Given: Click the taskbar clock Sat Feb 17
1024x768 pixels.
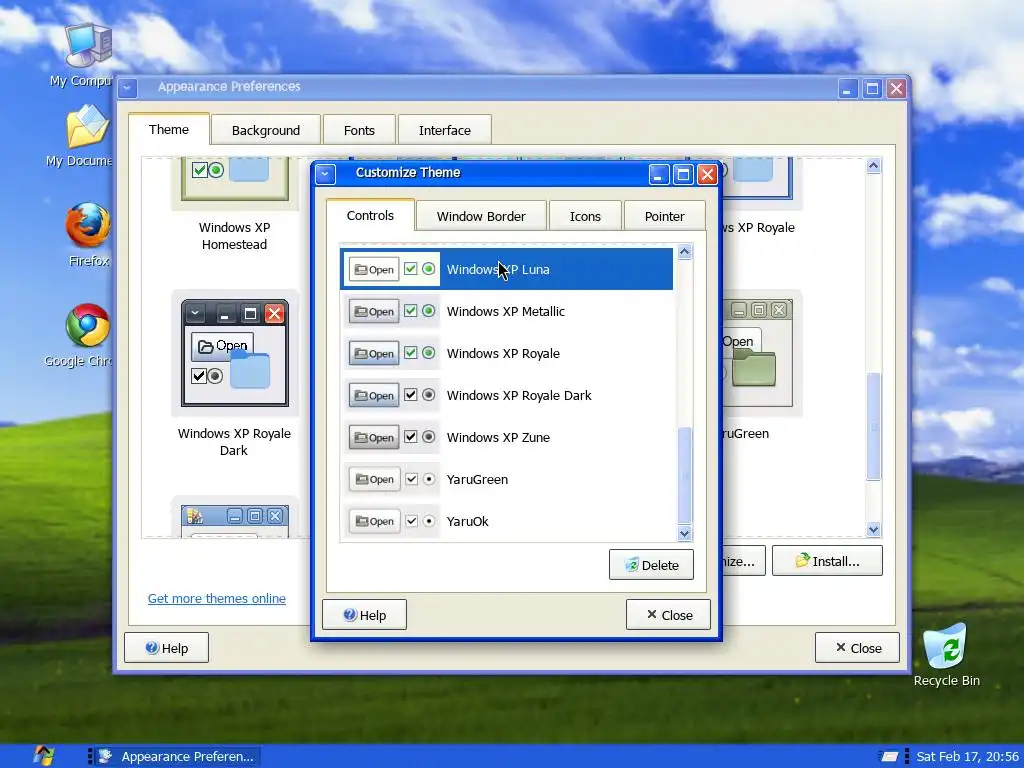Looking at the screenshot, I should (x=967, y=756).
